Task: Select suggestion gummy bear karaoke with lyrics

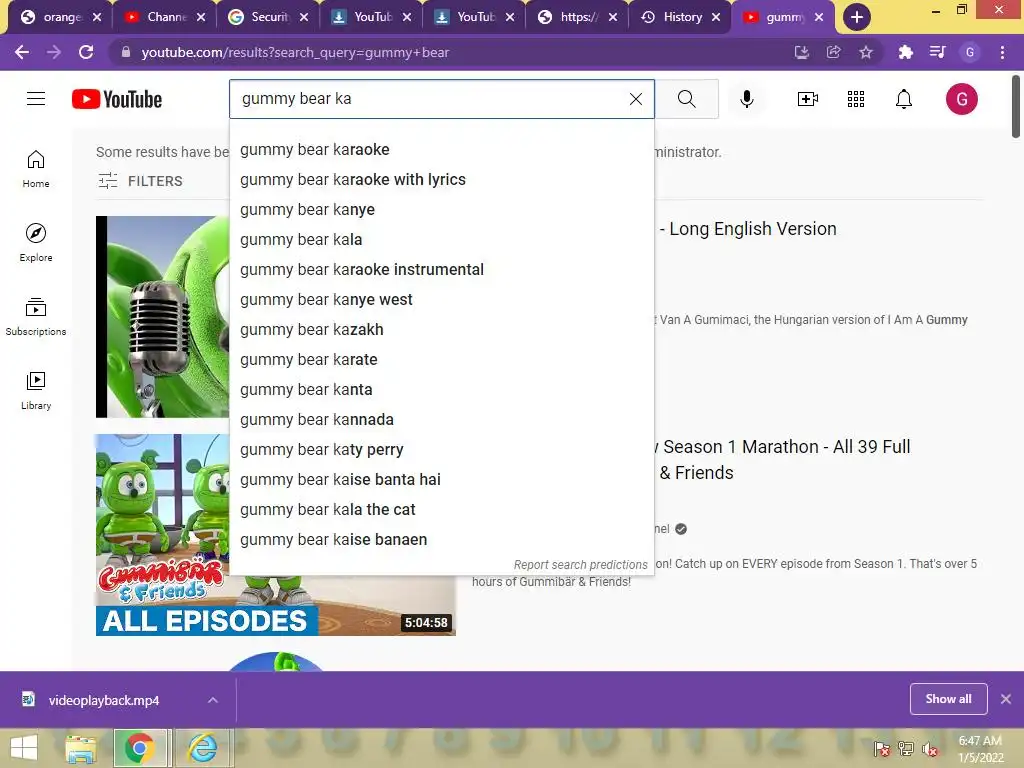Action: (441, 180)
